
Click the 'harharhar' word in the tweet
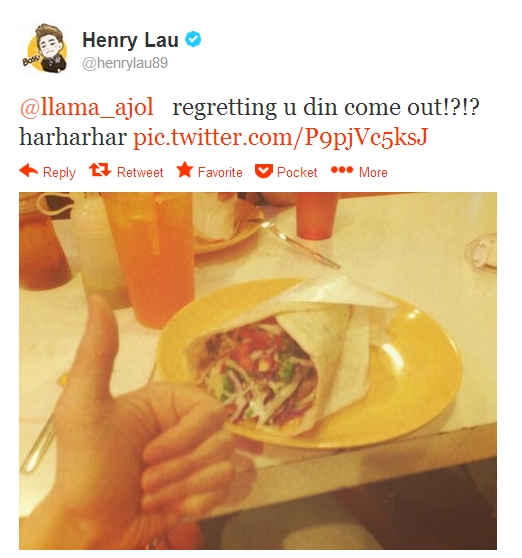tap(73, 137)
